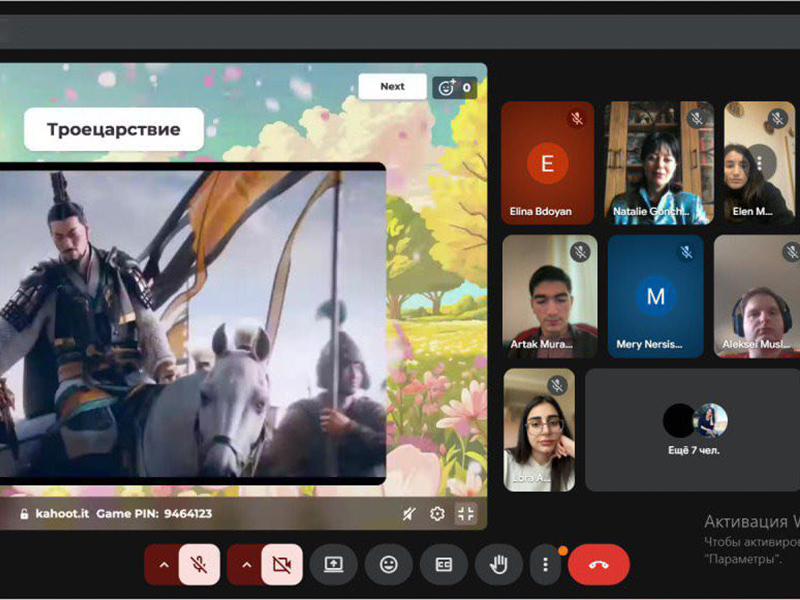Toggle the microphone mute button
Viewport: 800px width, 600px height.
click(x=199, y=565)
